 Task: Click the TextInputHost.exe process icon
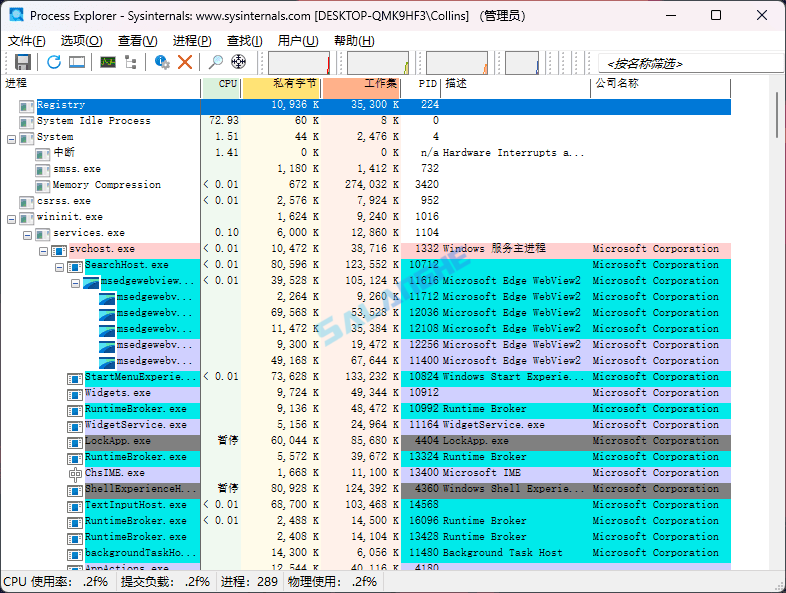pyautogui.click(x=75, y=507)
